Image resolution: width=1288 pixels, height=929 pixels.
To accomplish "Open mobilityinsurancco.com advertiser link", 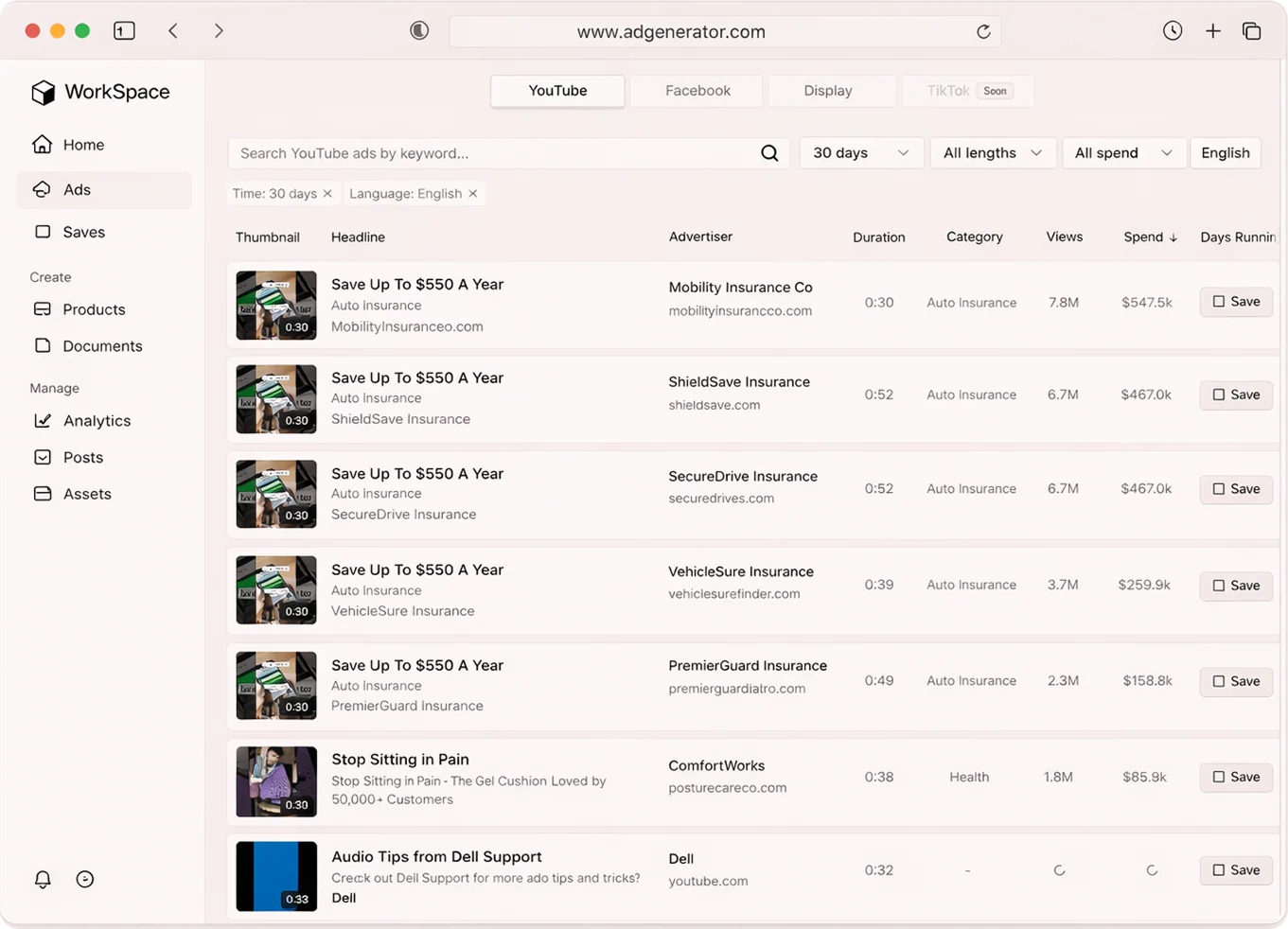I will (x=740, y=311).
